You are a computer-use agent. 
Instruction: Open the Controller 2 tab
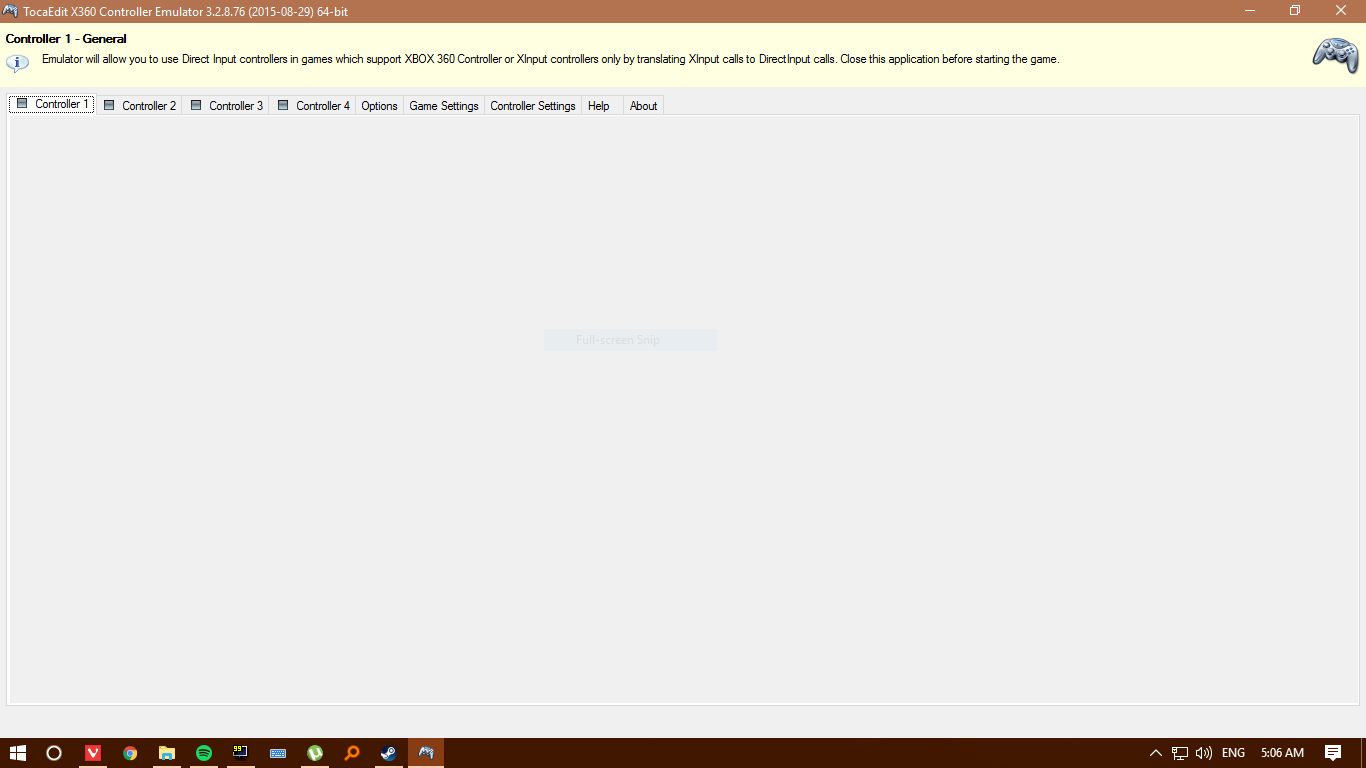click(x=139, y=105)
